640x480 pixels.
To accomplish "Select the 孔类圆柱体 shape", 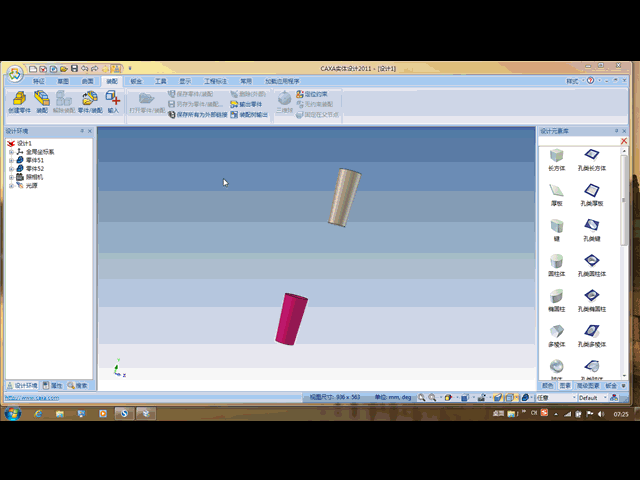I will point(592,265).
